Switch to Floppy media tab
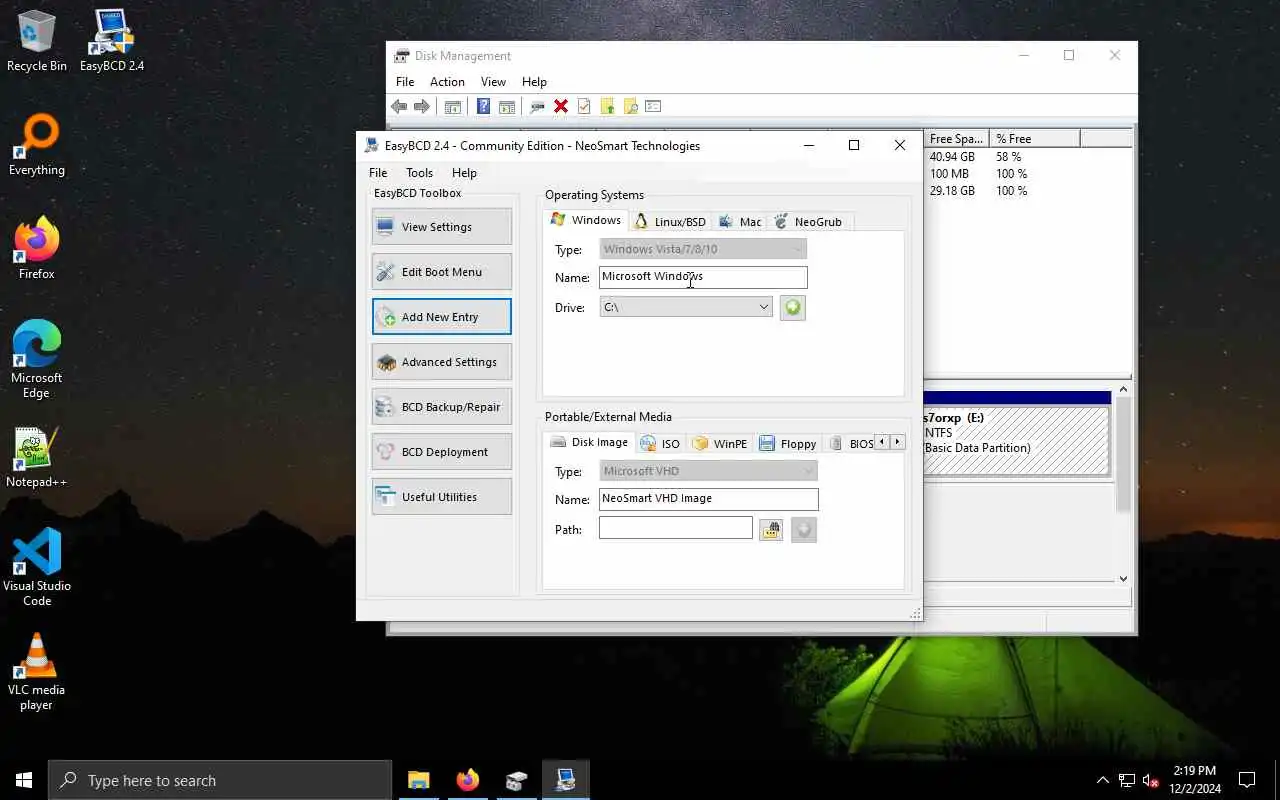This screenshot has height=800, width=1280. pyautogui.click(x=788, y=444)
